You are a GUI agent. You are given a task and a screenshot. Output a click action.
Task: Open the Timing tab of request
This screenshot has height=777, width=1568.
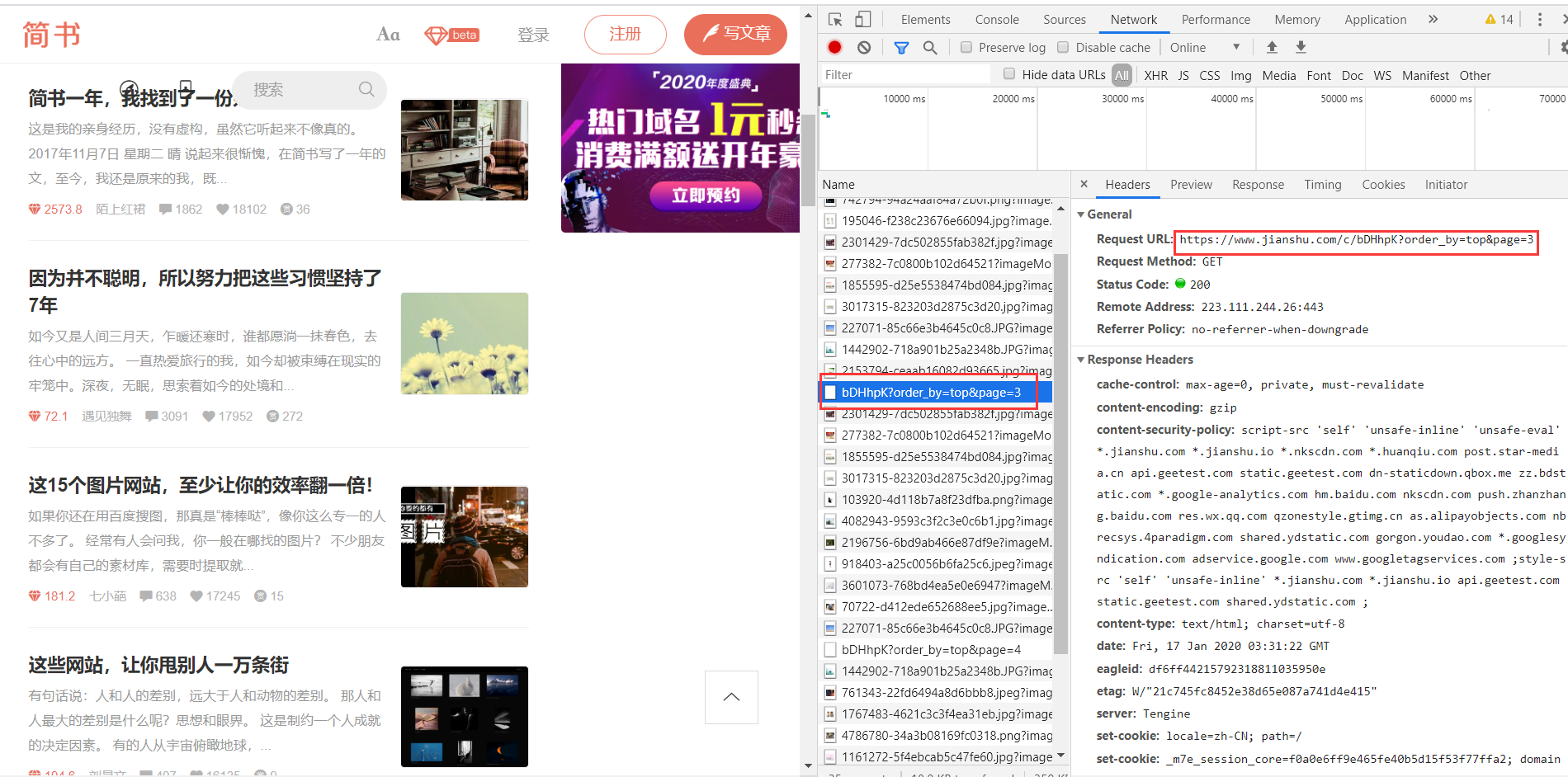(x=1323, y=185)
